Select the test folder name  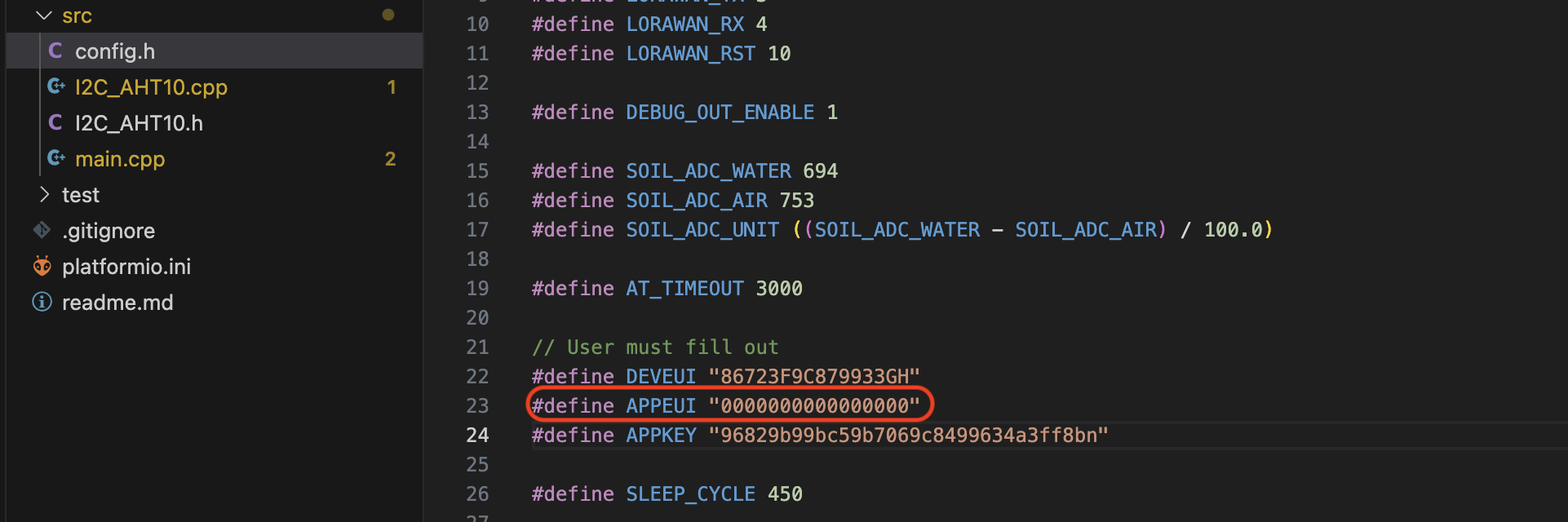tap(81, 195)
